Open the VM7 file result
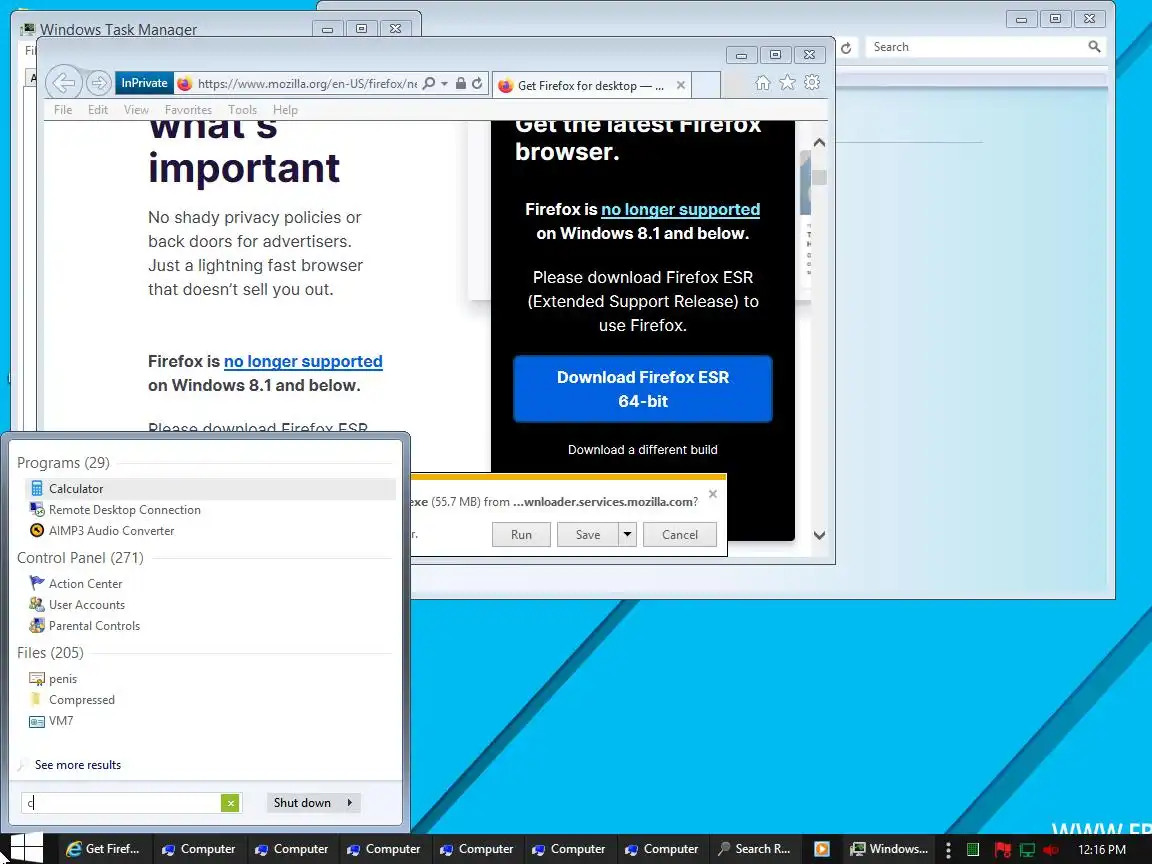The image size is (1152, 864). coord(210,721)
